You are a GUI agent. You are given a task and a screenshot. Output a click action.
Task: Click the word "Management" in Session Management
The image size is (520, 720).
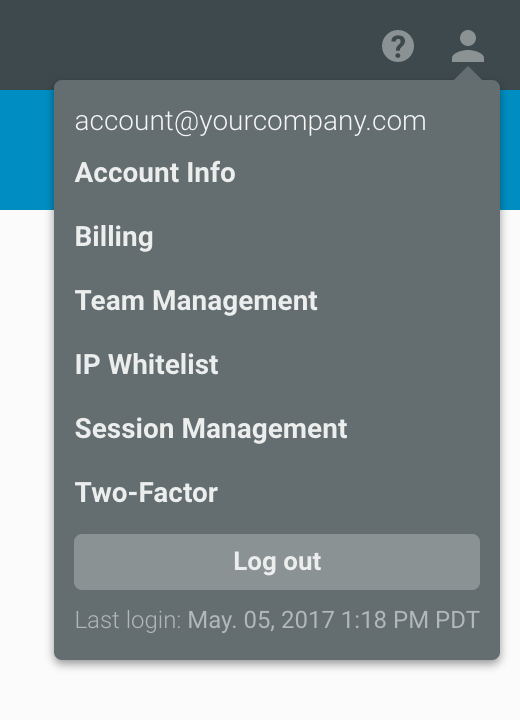[265, 429]
